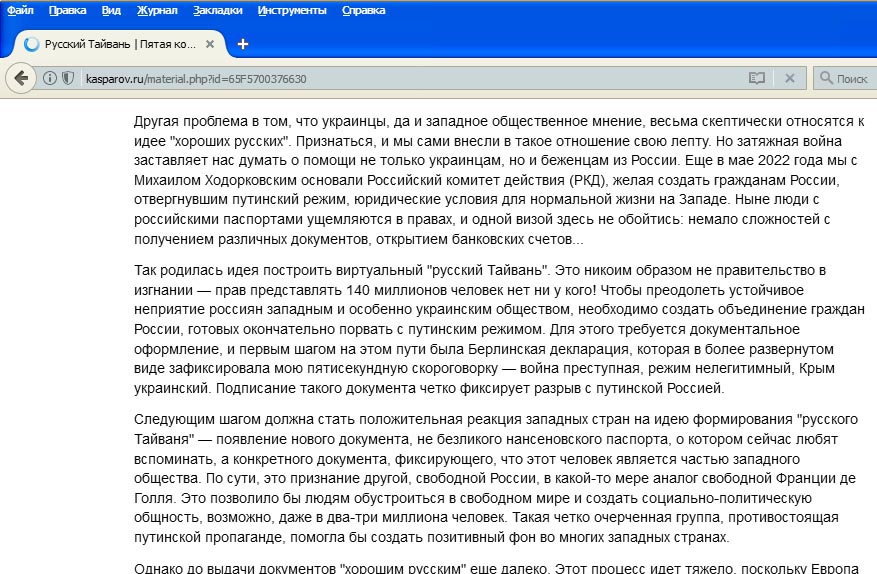Open the Инструменты menu
Screen dimensions: 877x574
click(x=292, y=10)
